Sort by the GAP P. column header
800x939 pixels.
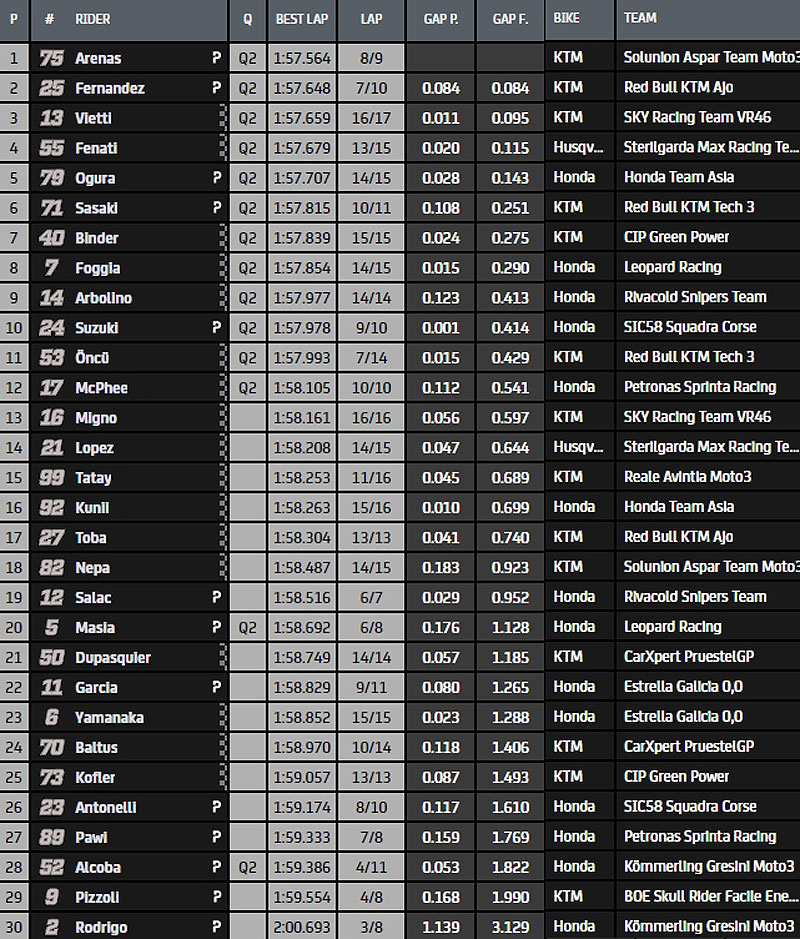[x=440, y=19]
